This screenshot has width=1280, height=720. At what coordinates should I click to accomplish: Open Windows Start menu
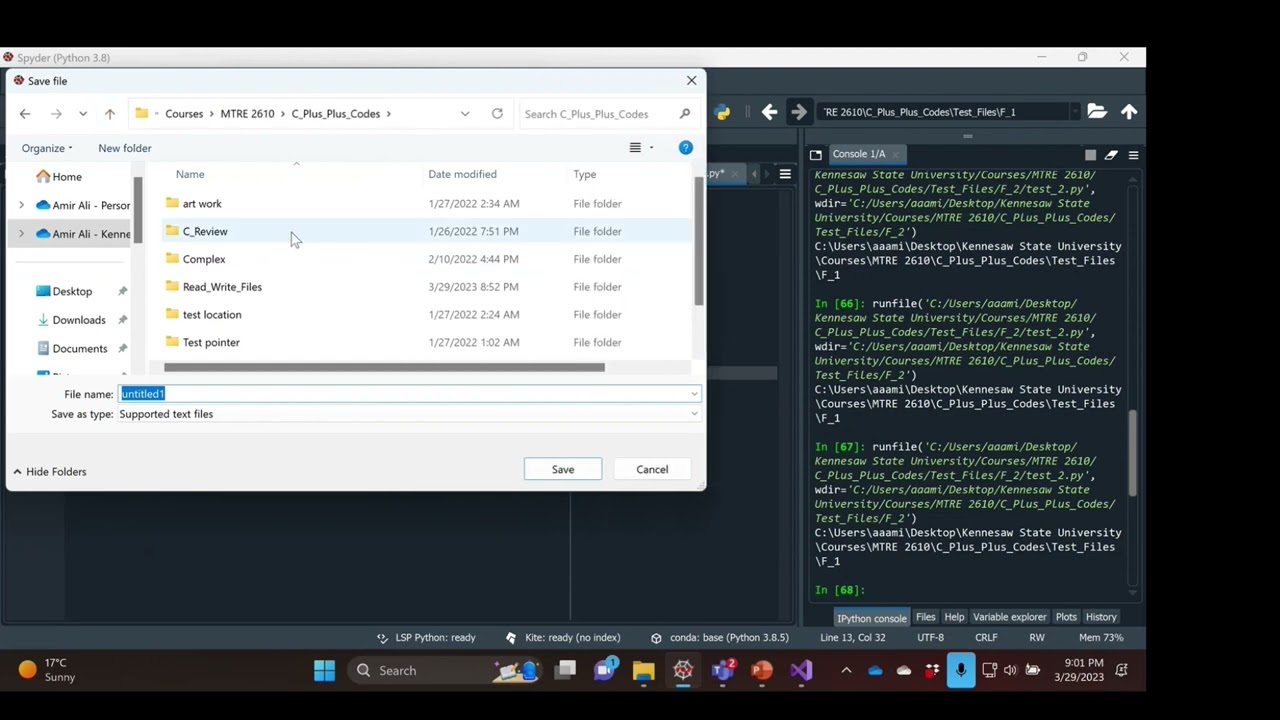(324, 671)
